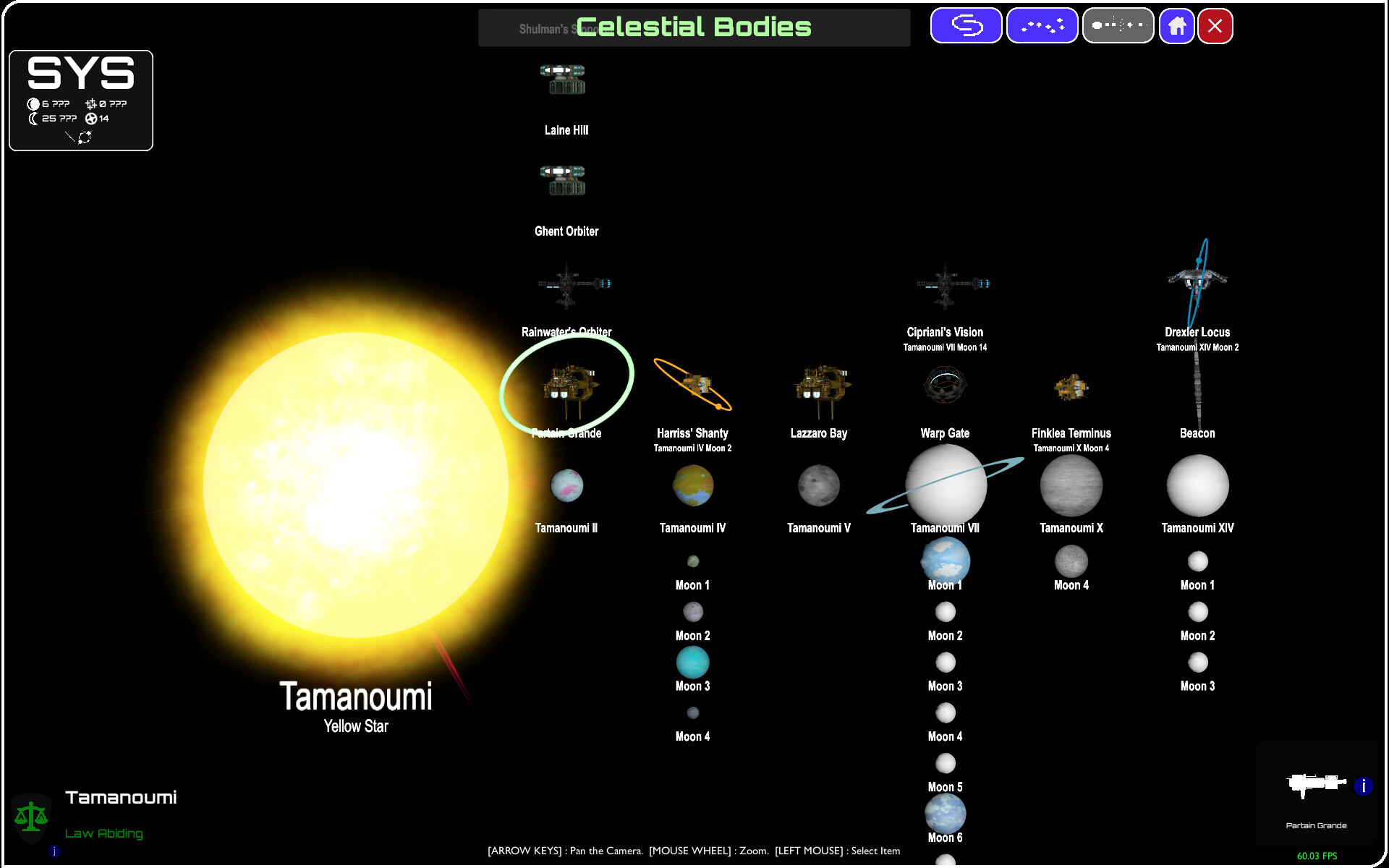
Task: Select the Warp Gate
Action: pyautogui.click(x=945, y=385)
